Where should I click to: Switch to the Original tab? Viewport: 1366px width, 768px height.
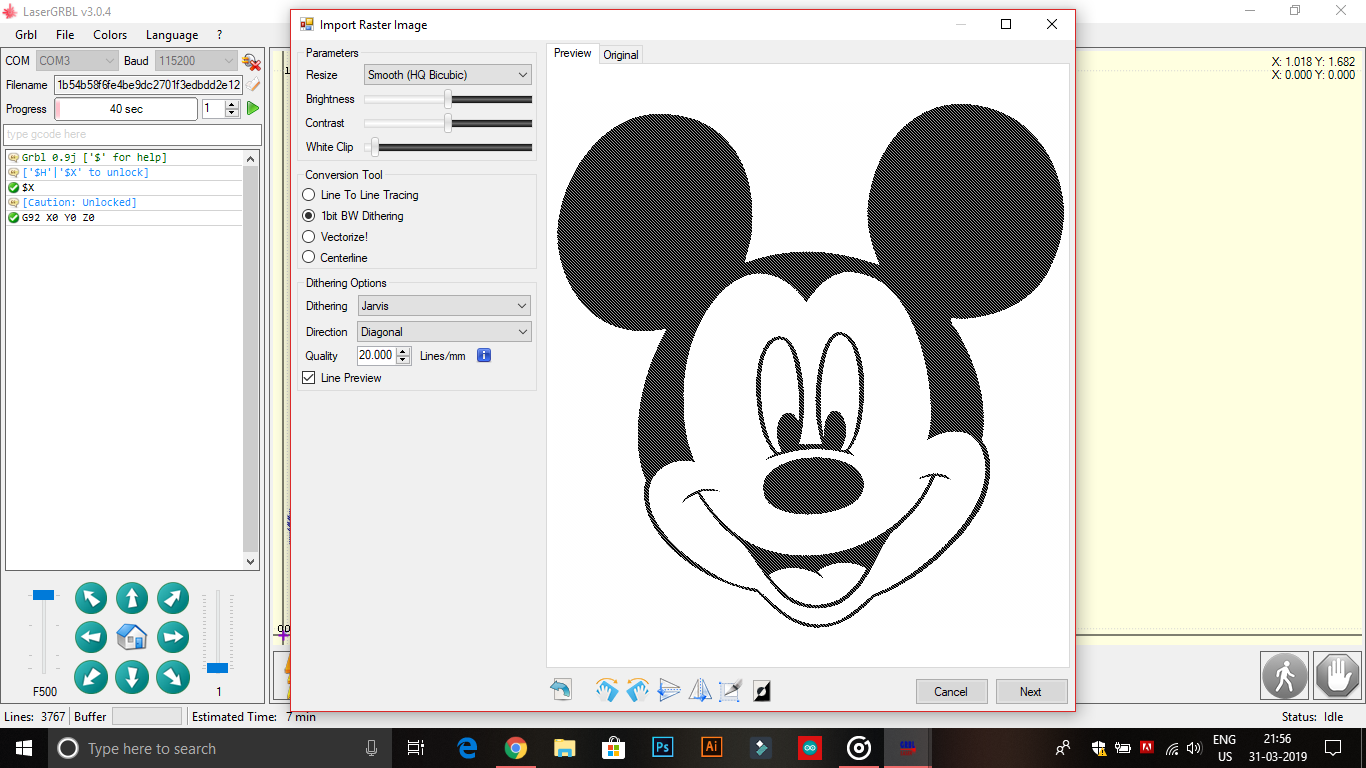621,55
